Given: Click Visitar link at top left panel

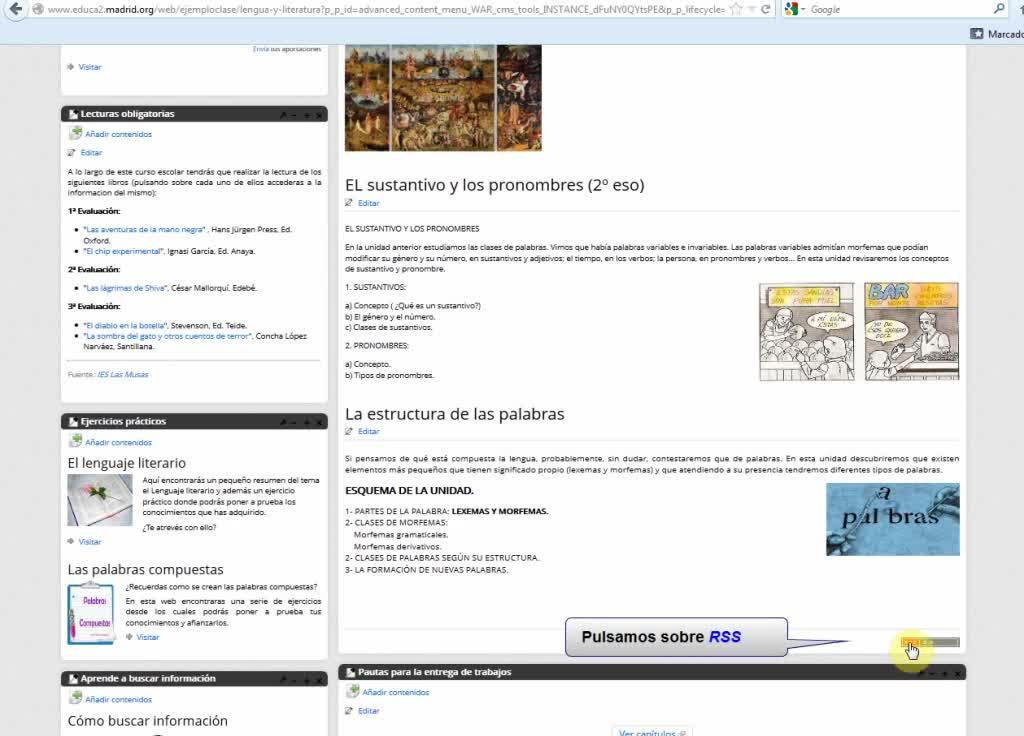Looking at the screenshot, I should pyautogui.click(x=90, y=67).
